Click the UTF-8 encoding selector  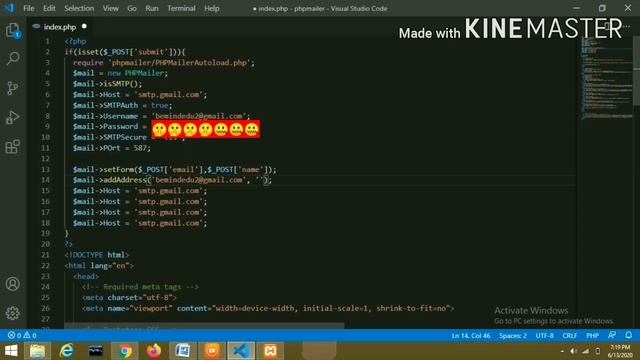click(544, 336)
